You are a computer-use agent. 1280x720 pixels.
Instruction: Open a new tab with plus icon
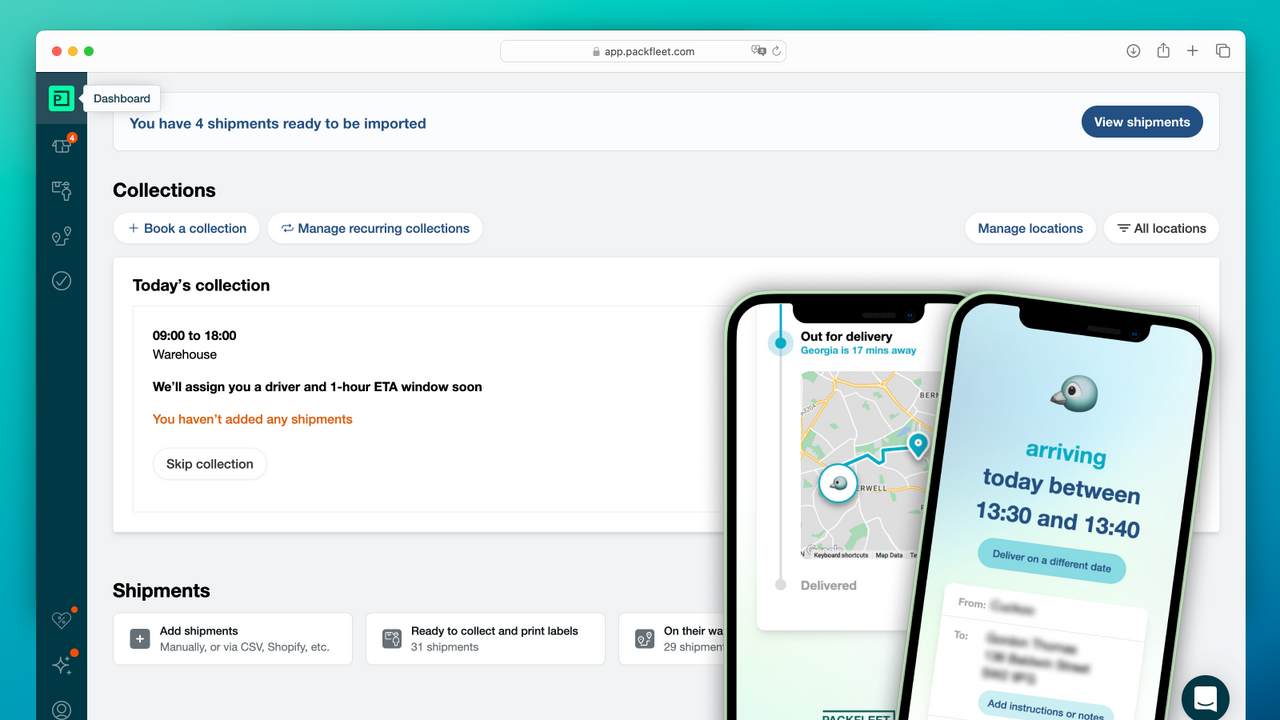tap(1192, 51)
